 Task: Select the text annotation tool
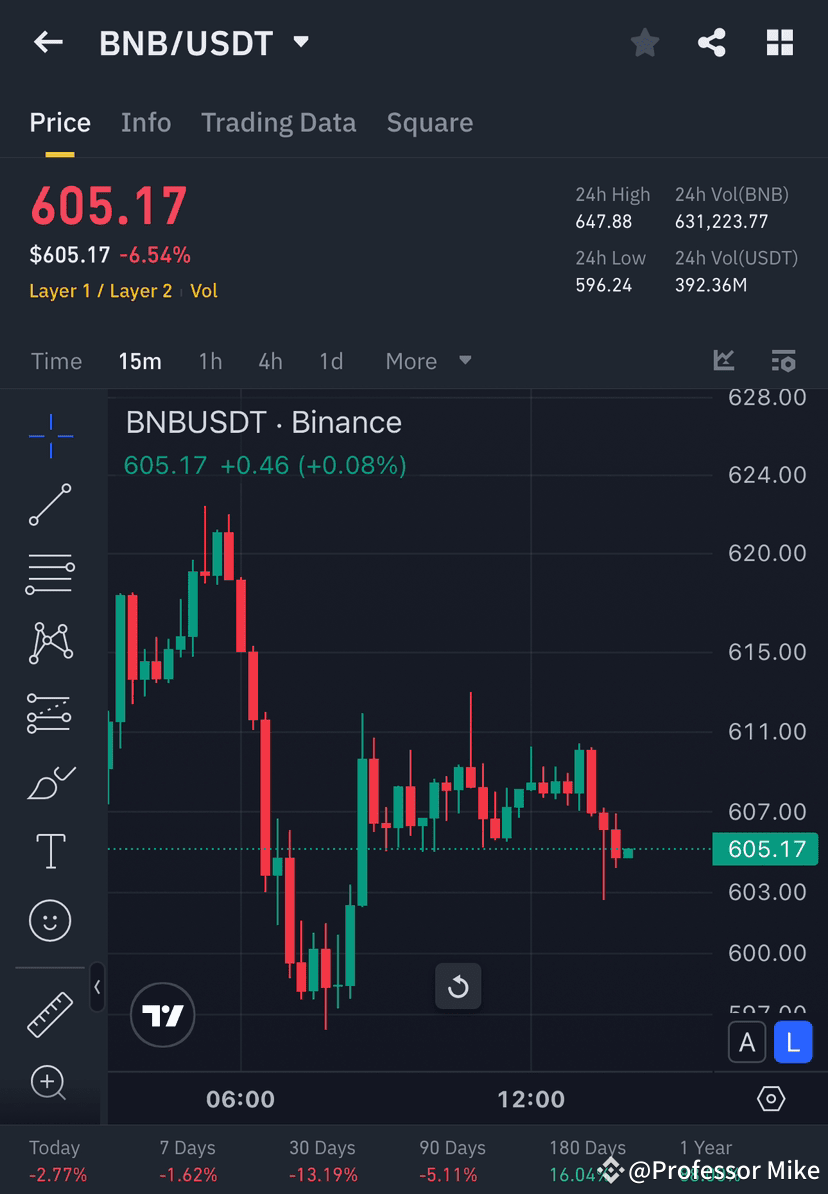(x=49, y=850)
